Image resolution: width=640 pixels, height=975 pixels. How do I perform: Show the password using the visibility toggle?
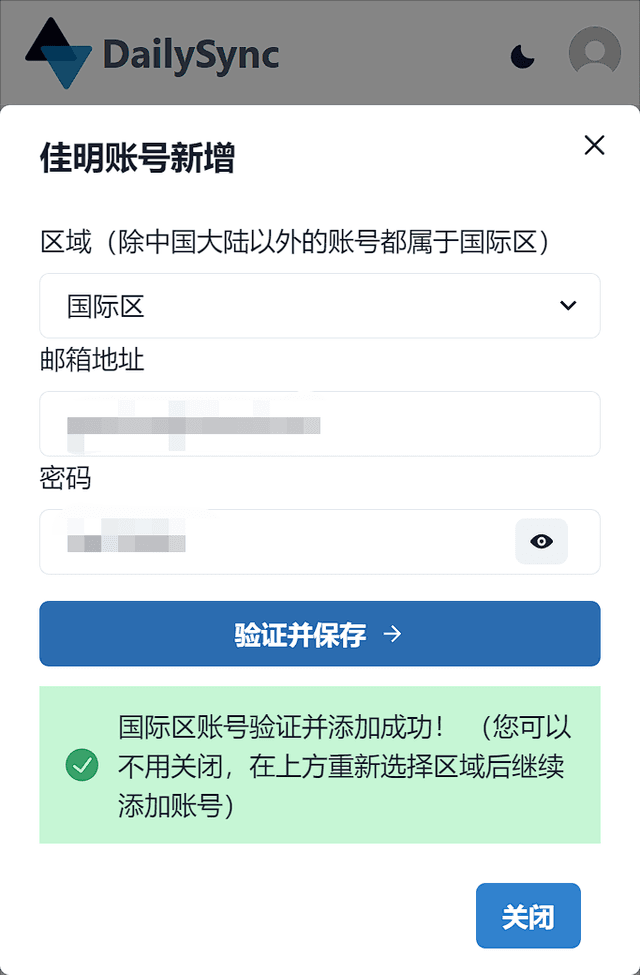point(541,541)
